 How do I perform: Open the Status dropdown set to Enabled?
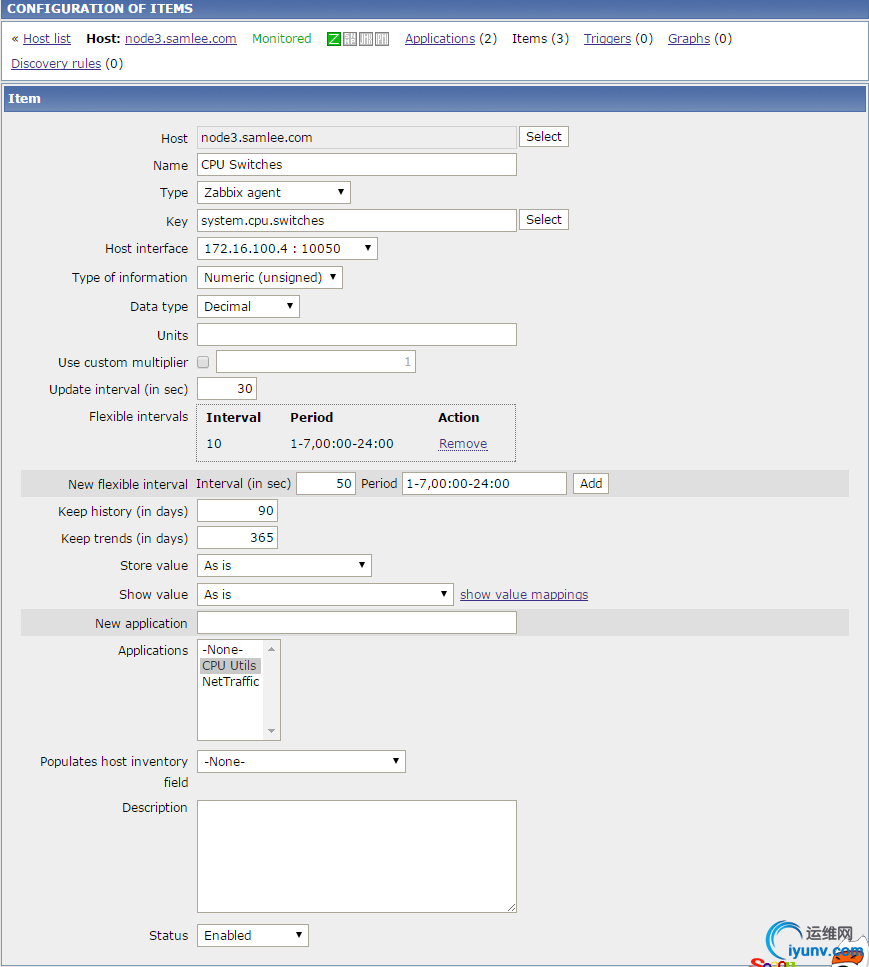click(x=253, y=935)
